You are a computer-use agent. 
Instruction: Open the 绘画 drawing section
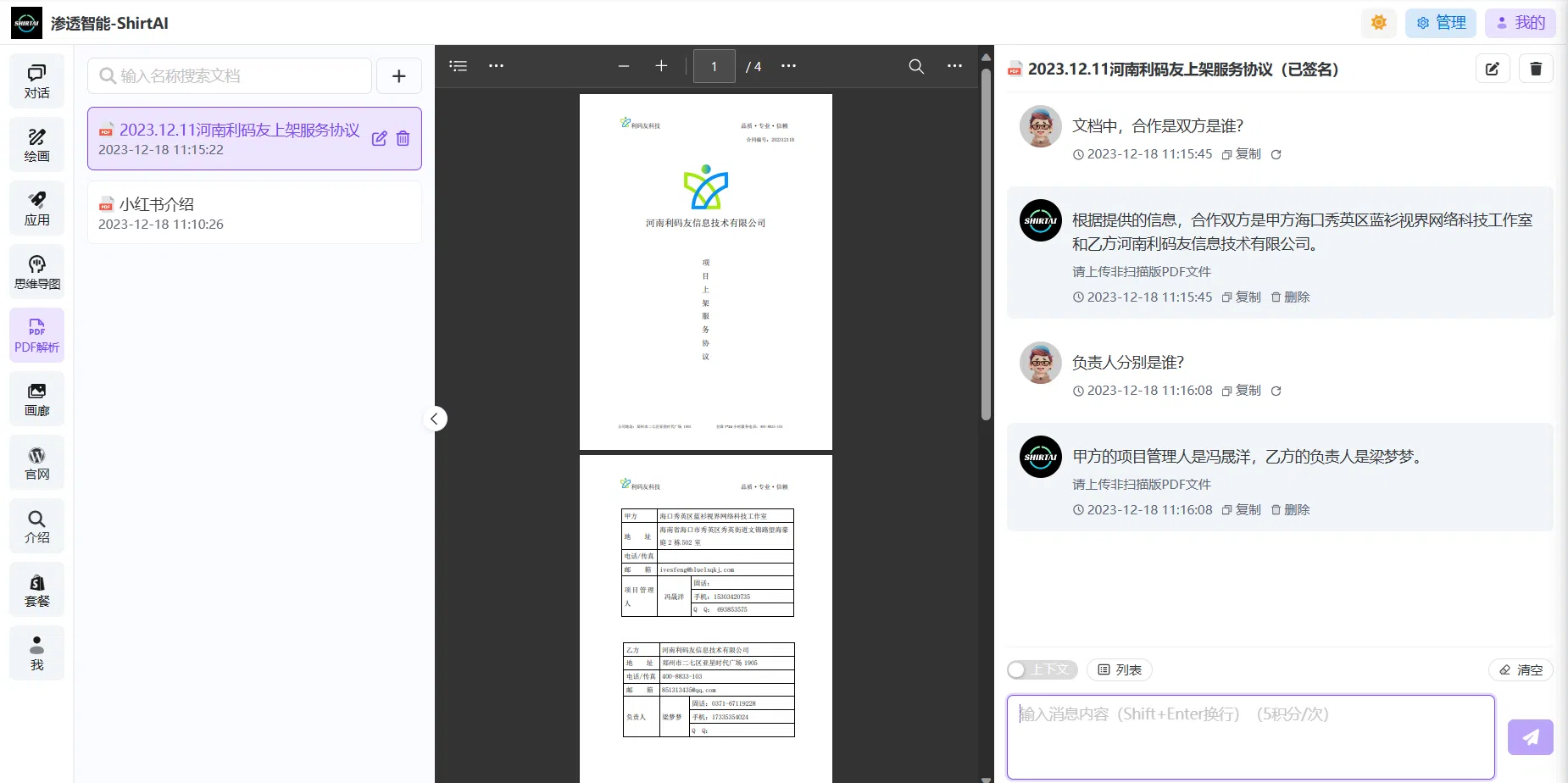tap(36, 145)
